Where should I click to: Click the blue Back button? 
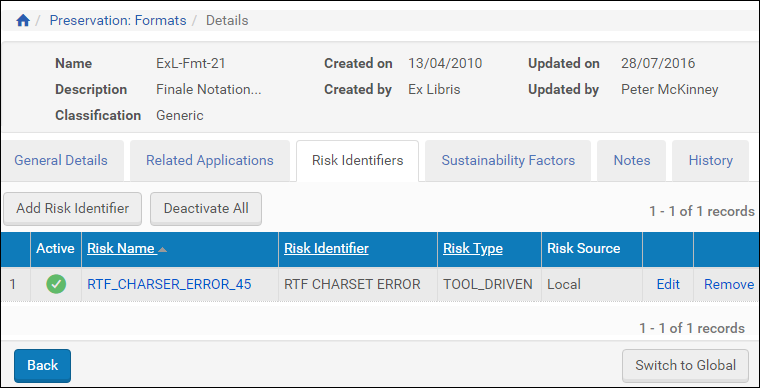point(43,365)
